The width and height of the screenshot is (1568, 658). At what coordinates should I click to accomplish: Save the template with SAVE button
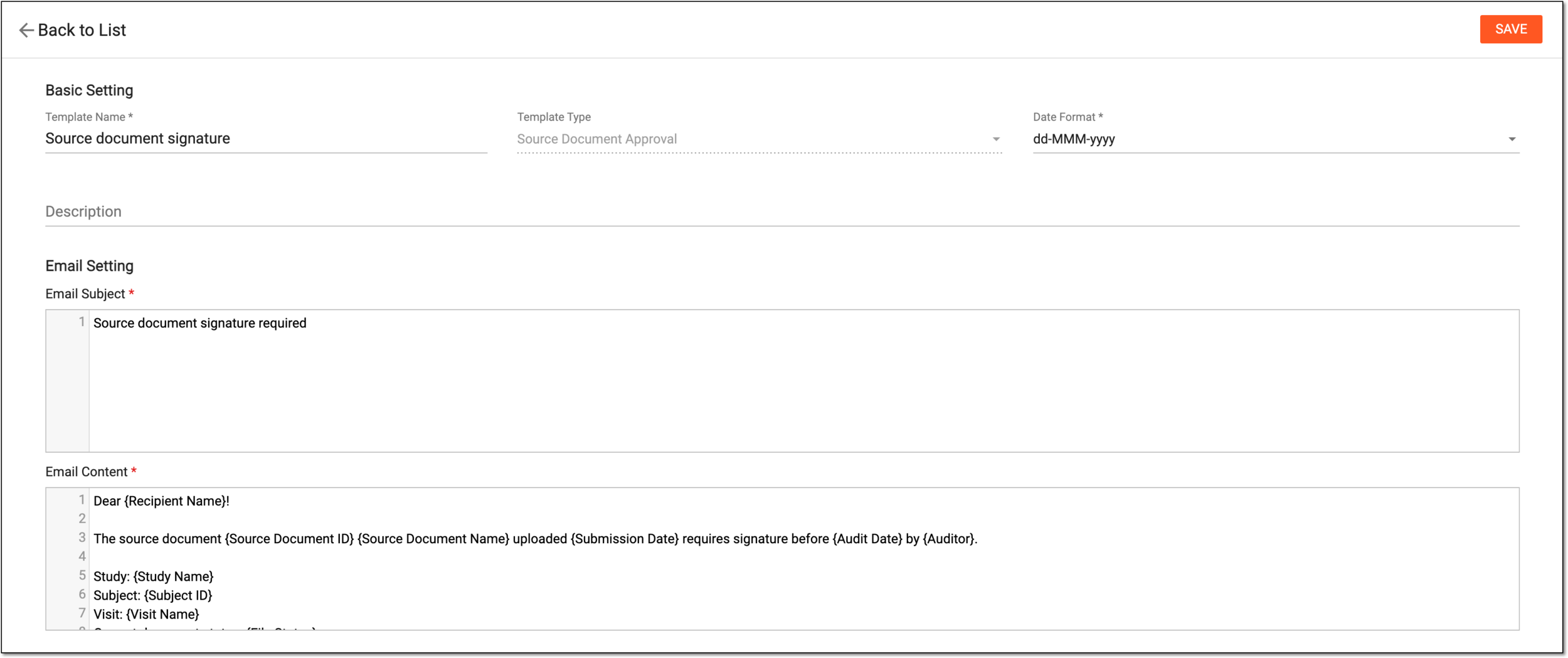point(1510,29)
